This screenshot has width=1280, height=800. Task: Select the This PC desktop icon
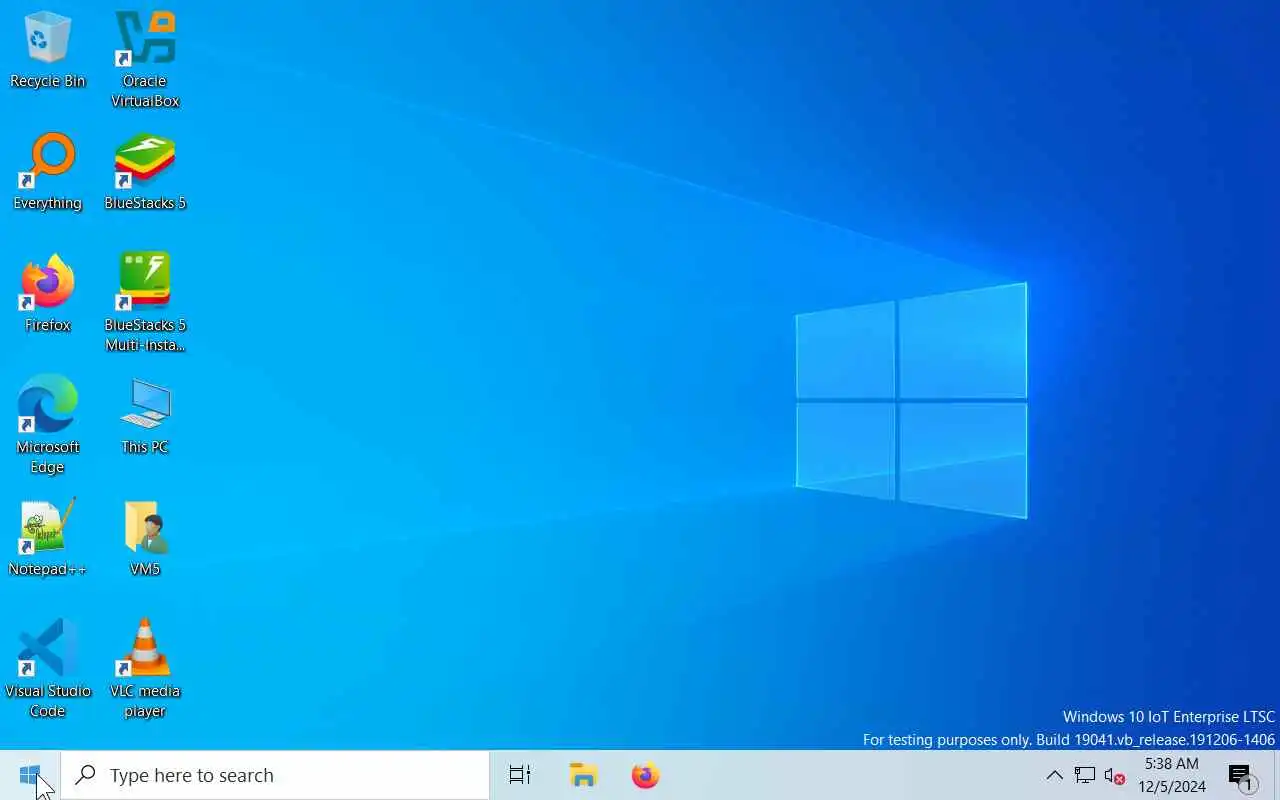[x=145, y=416]
